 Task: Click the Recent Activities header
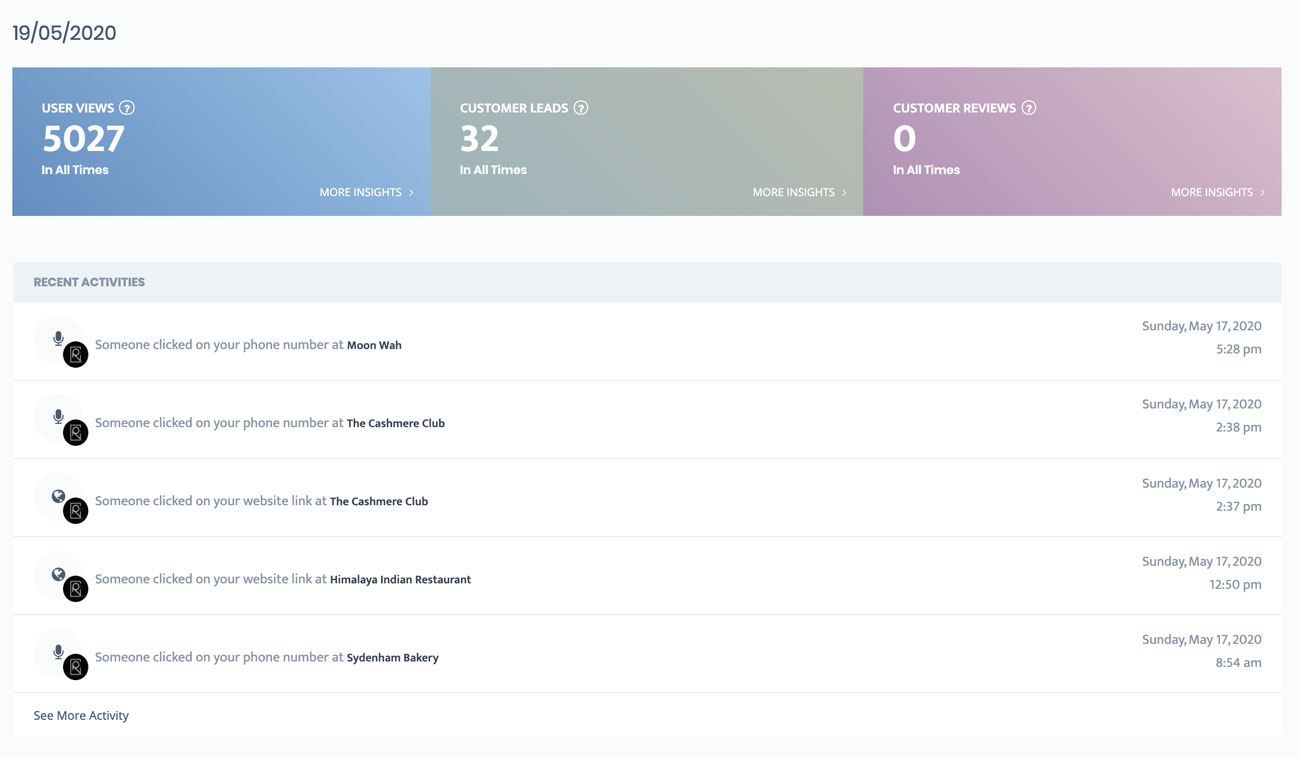(x=89, y=282)
